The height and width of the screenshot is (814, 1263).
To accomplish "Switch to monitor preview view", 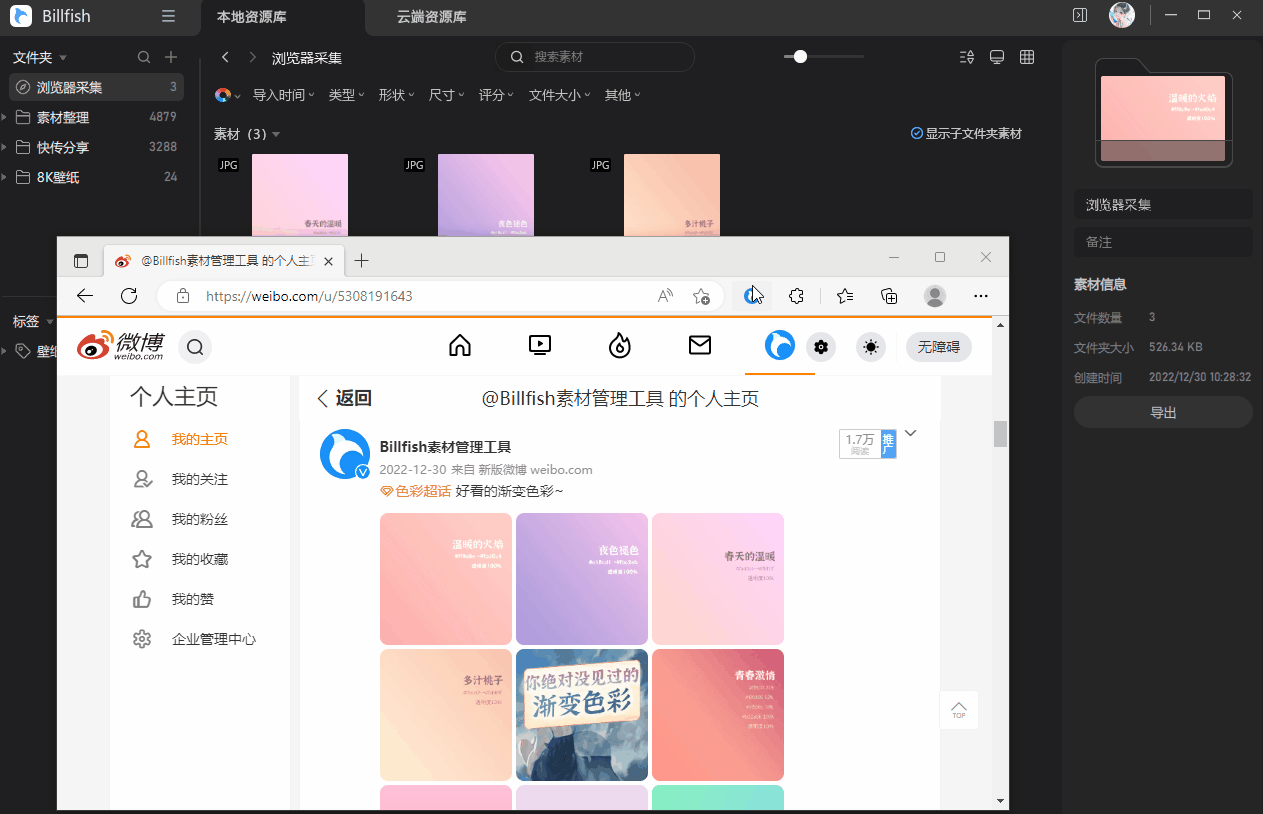I will pyautogui.click(x=996, y=57).
